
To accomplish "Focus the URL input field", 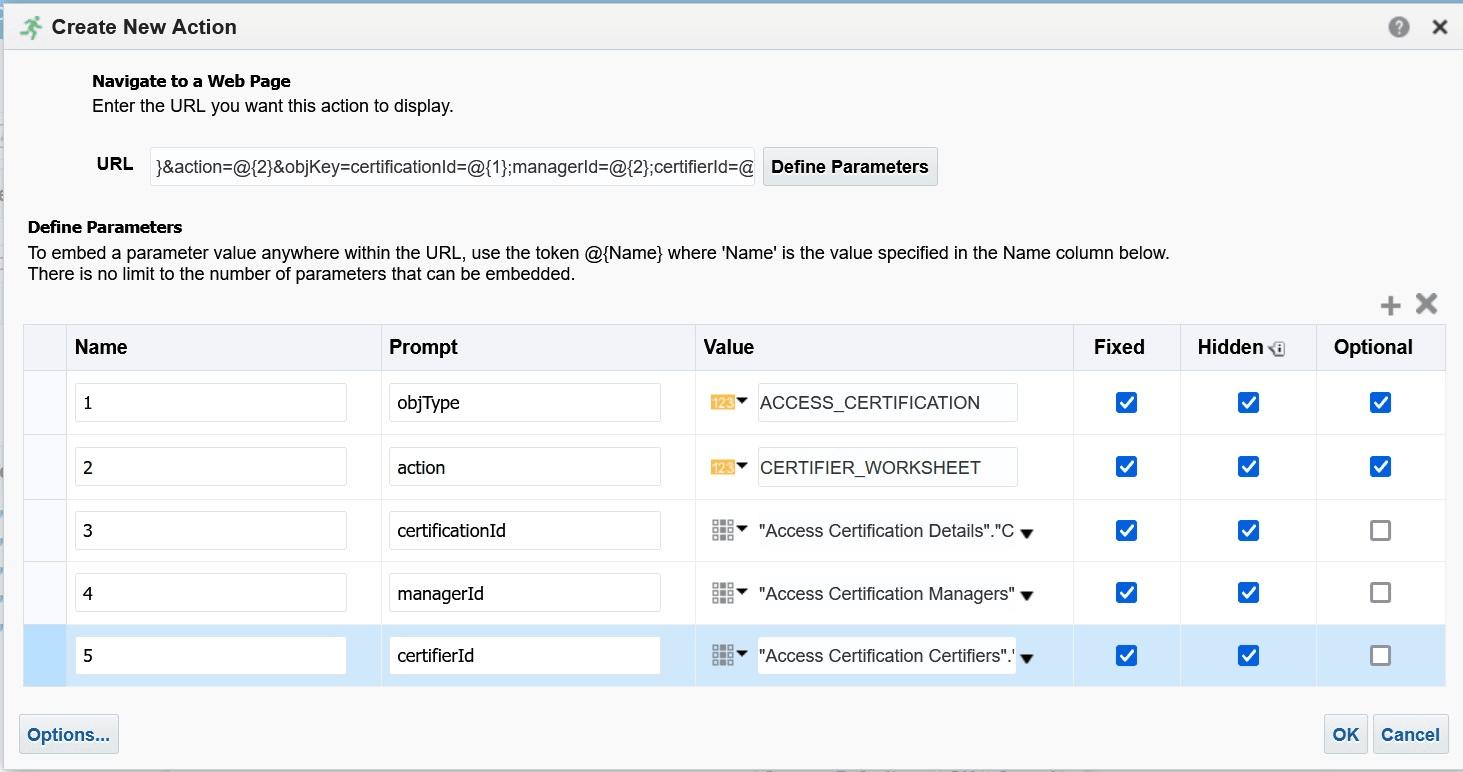I will [453, 167].
